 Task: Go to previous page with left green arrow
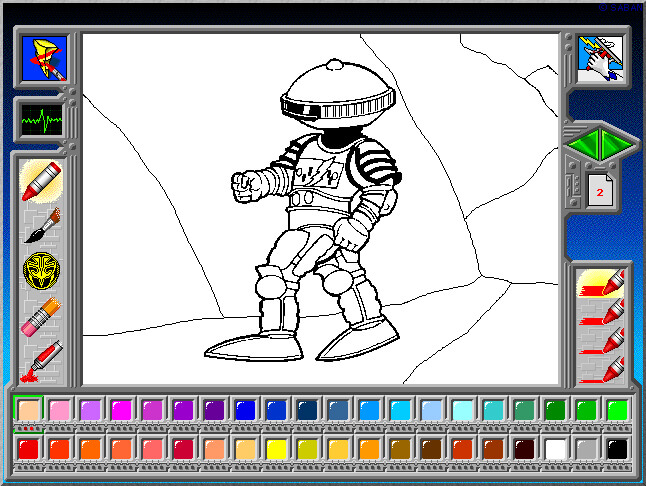coord(583,144)
